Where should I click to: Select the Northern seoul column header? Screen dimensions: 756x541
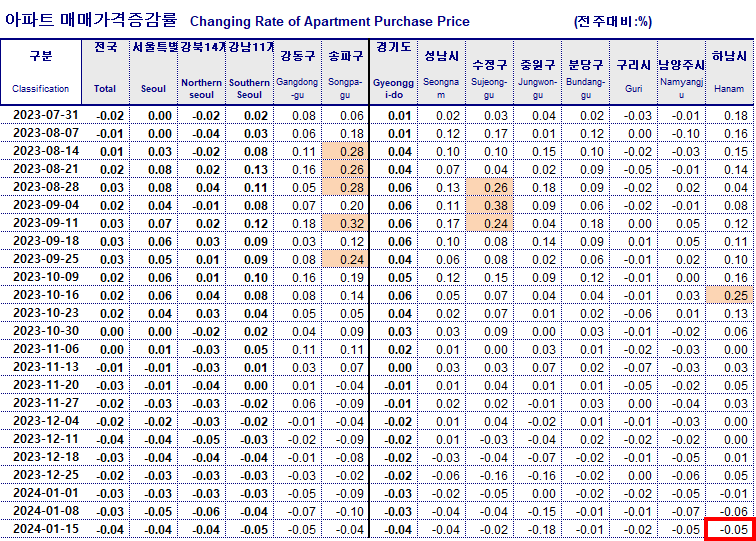pos(202,72)
